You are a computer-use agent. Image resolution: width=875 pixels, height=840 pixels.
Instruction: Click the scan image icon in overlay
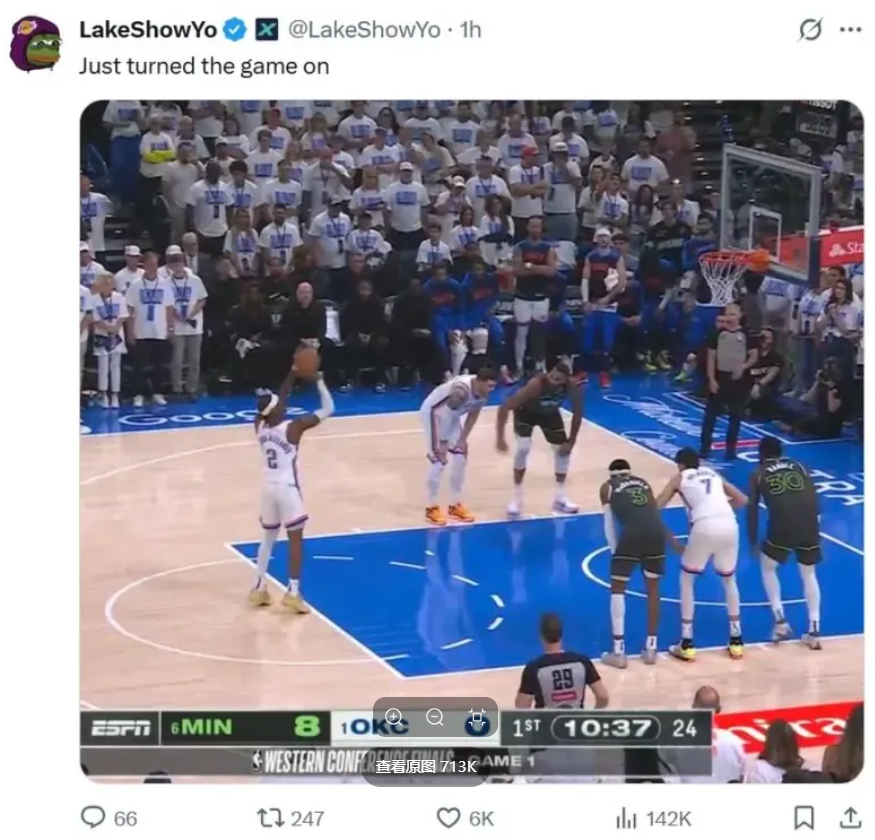477,717
